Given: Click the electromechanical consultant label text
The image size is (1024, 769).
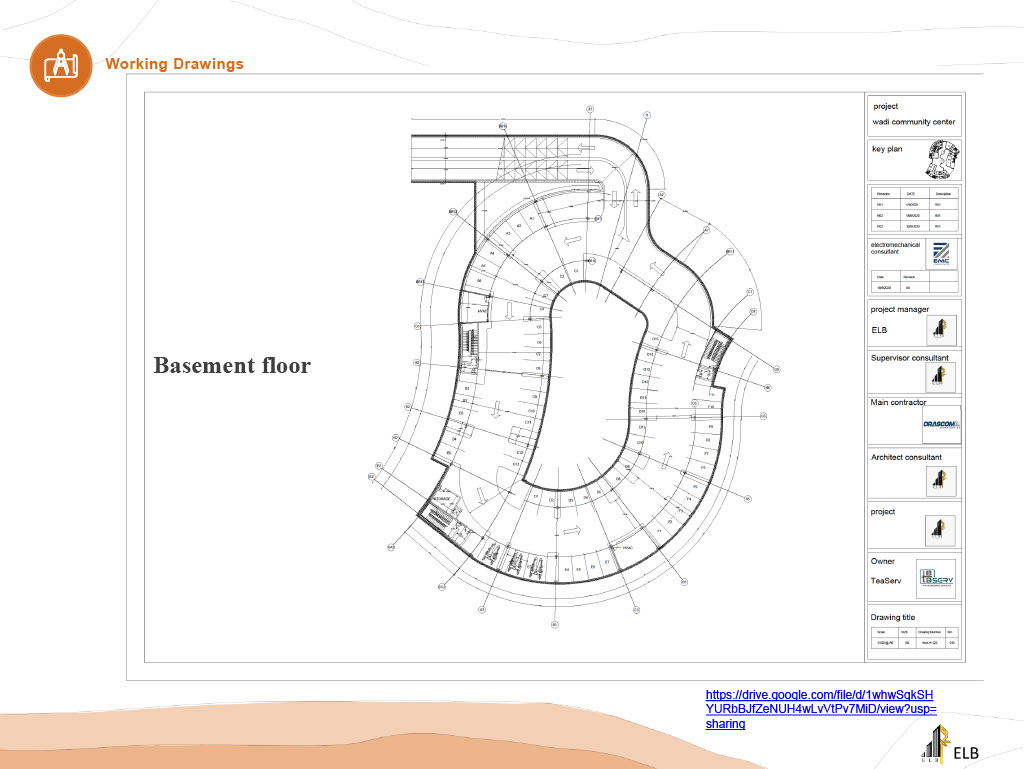Looking at the screenshot, I should 899,247.
